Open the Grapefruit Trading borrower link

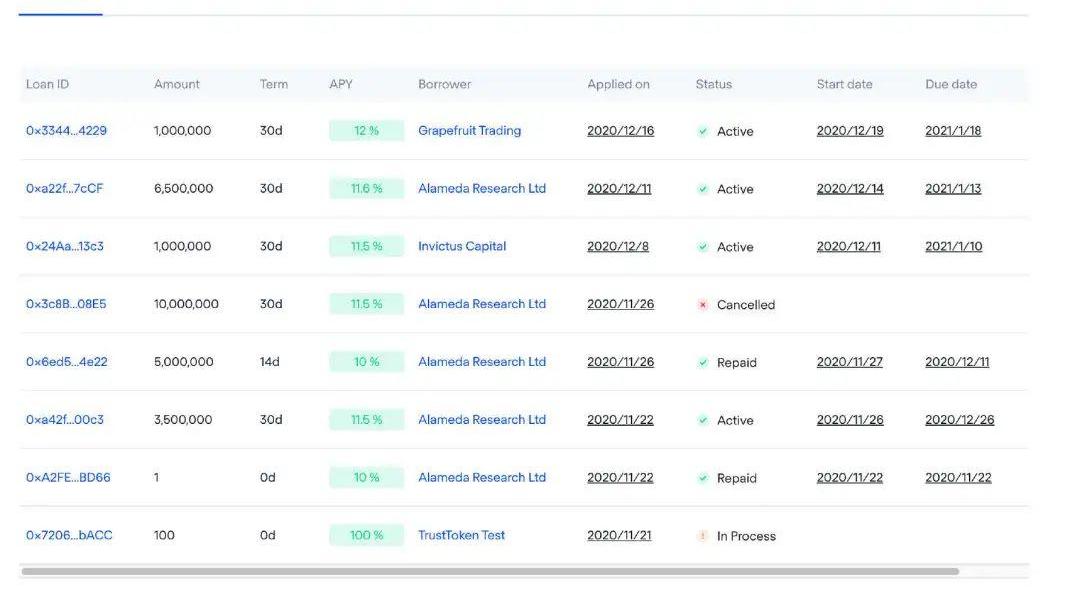(469, 131)
